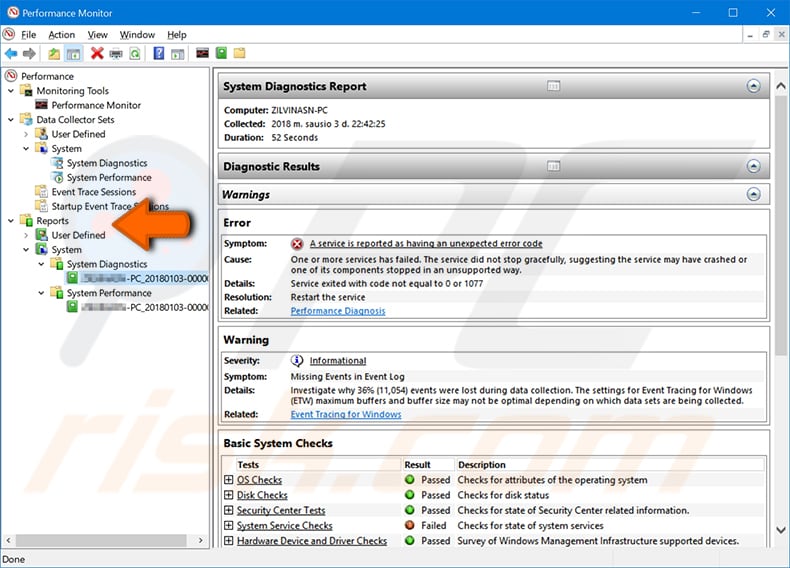Viewport: 790px width, 568px height.
Task: Click red Failed indicator for System Service Checks
Action: tap(410, 525)
